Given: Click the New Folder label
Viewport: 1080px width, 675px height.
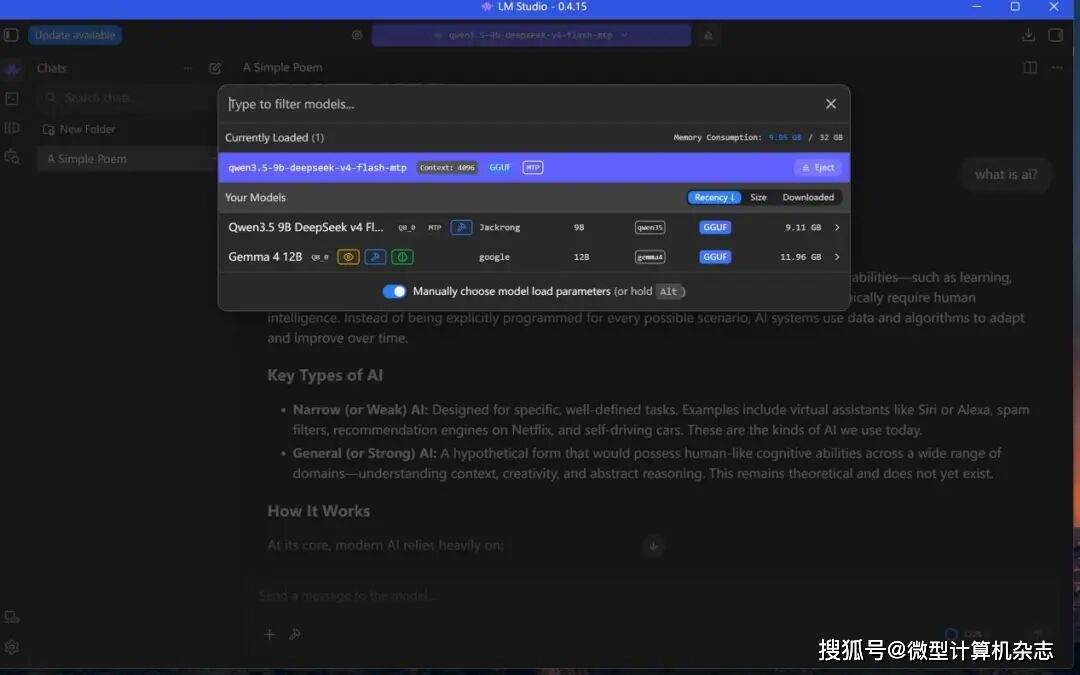Looking at the screenshot, I should [87, 129].
